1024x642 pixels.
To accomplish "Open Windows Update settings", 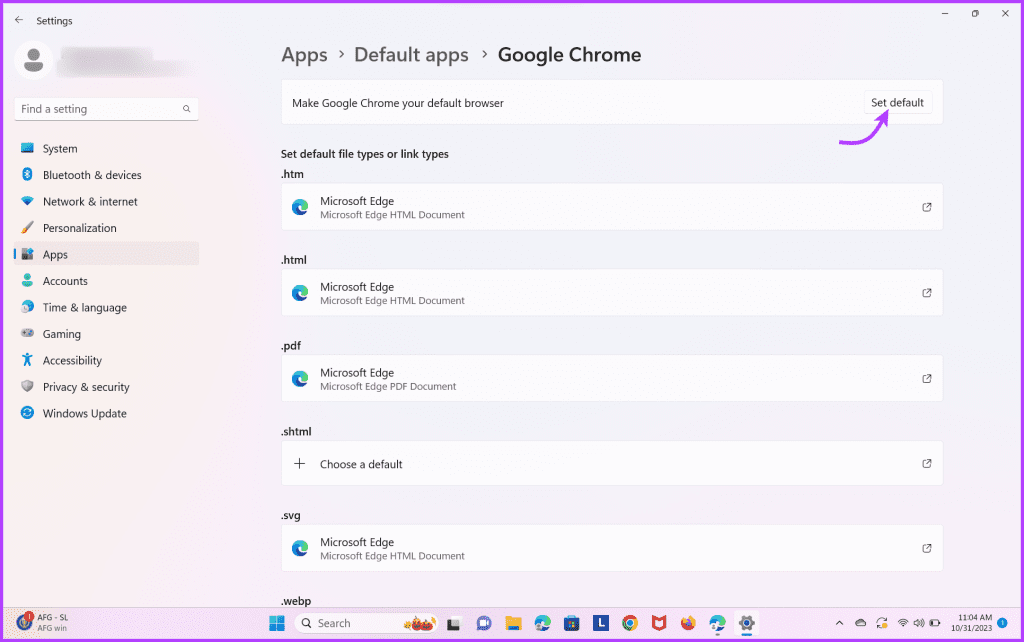I will point(106,413).
